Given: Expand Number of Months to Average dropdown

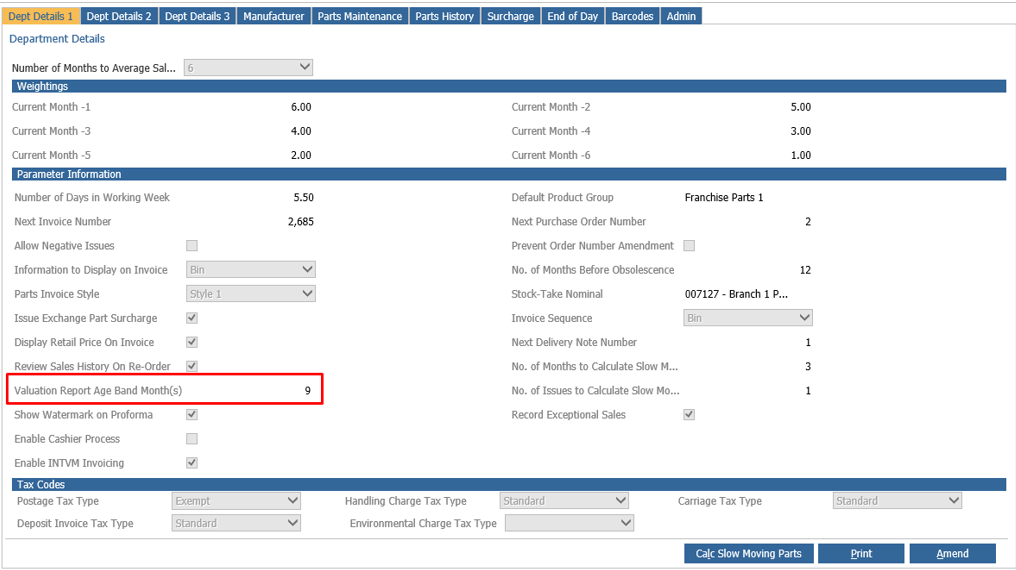Looking at the screenshot, I should coord(248,67).
